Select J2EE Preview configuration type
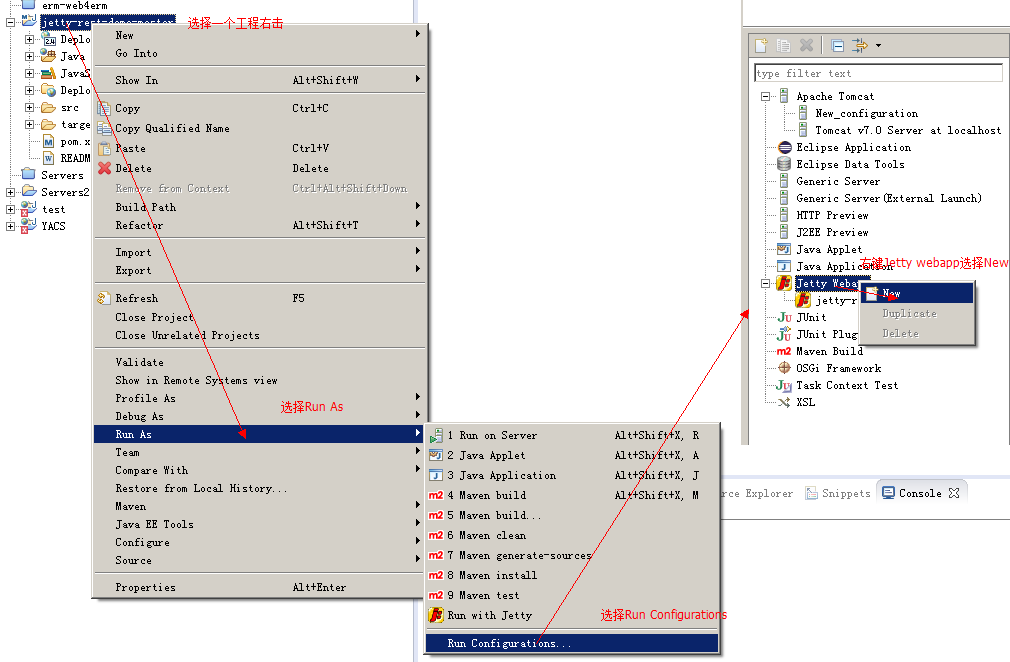The width and height of the screenshot is (1010, 662). [x=832, y=232]
